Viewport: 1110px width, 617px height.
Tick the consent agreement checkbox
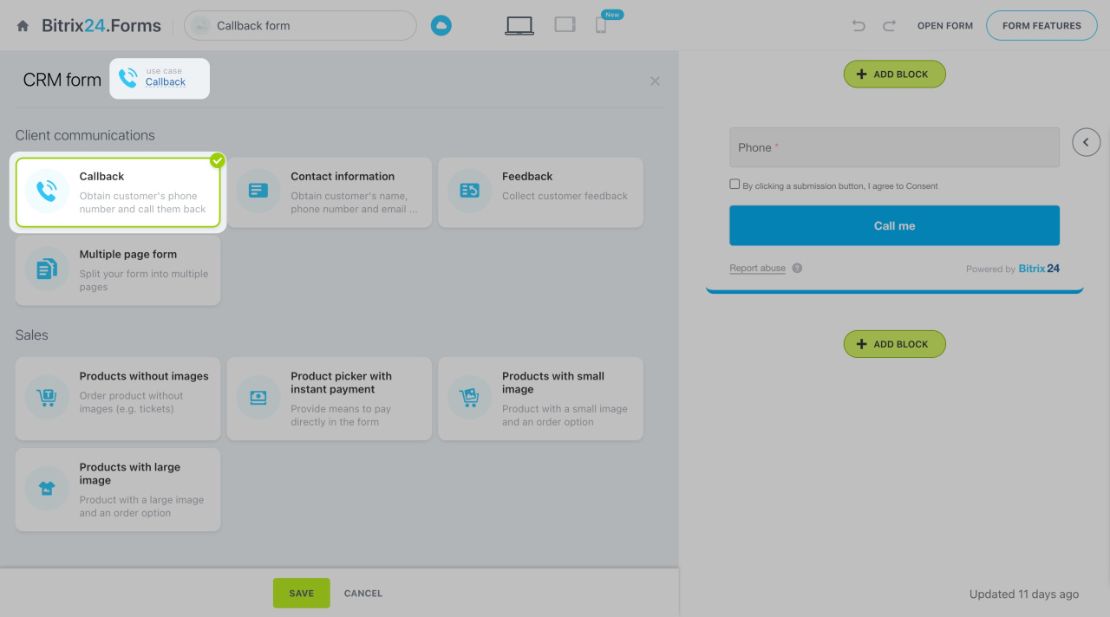pyautogui.click(x=735, y=184)
